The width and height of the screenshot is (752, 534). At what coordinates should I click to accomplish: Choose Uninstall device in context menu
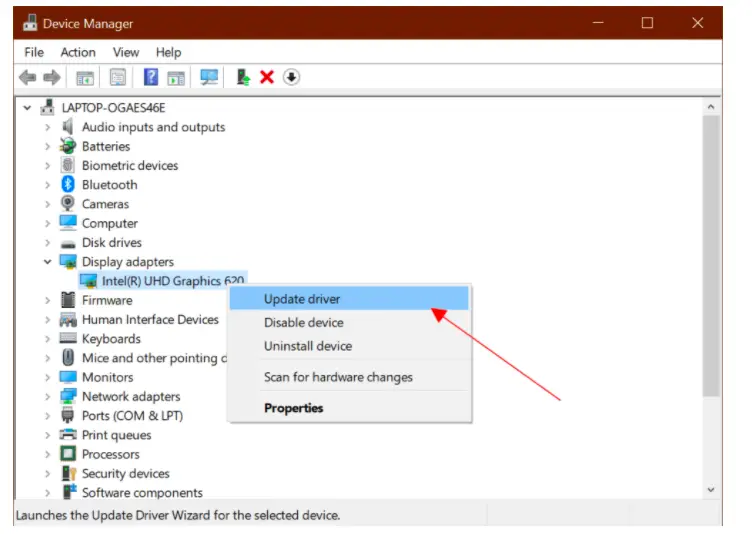click(x=349, y=346)
